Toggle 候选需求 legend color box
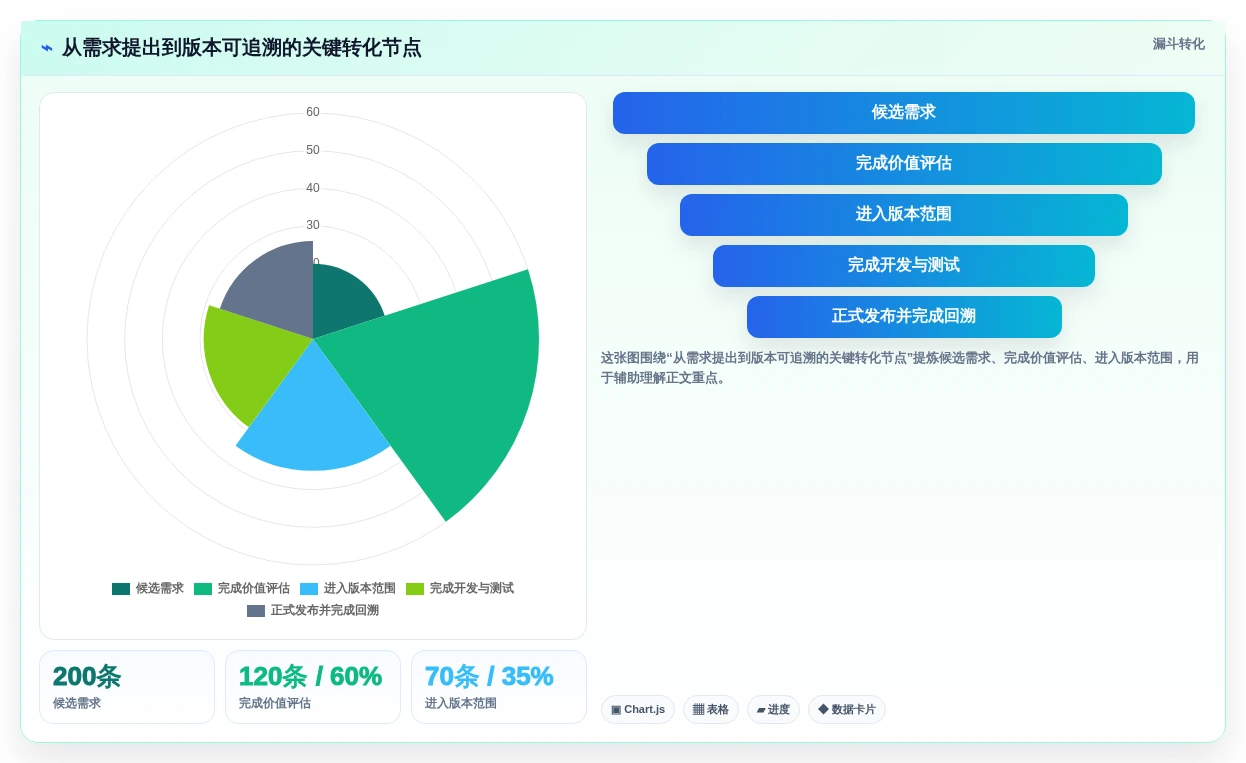The image size is (1246, 763). [121, 589]
